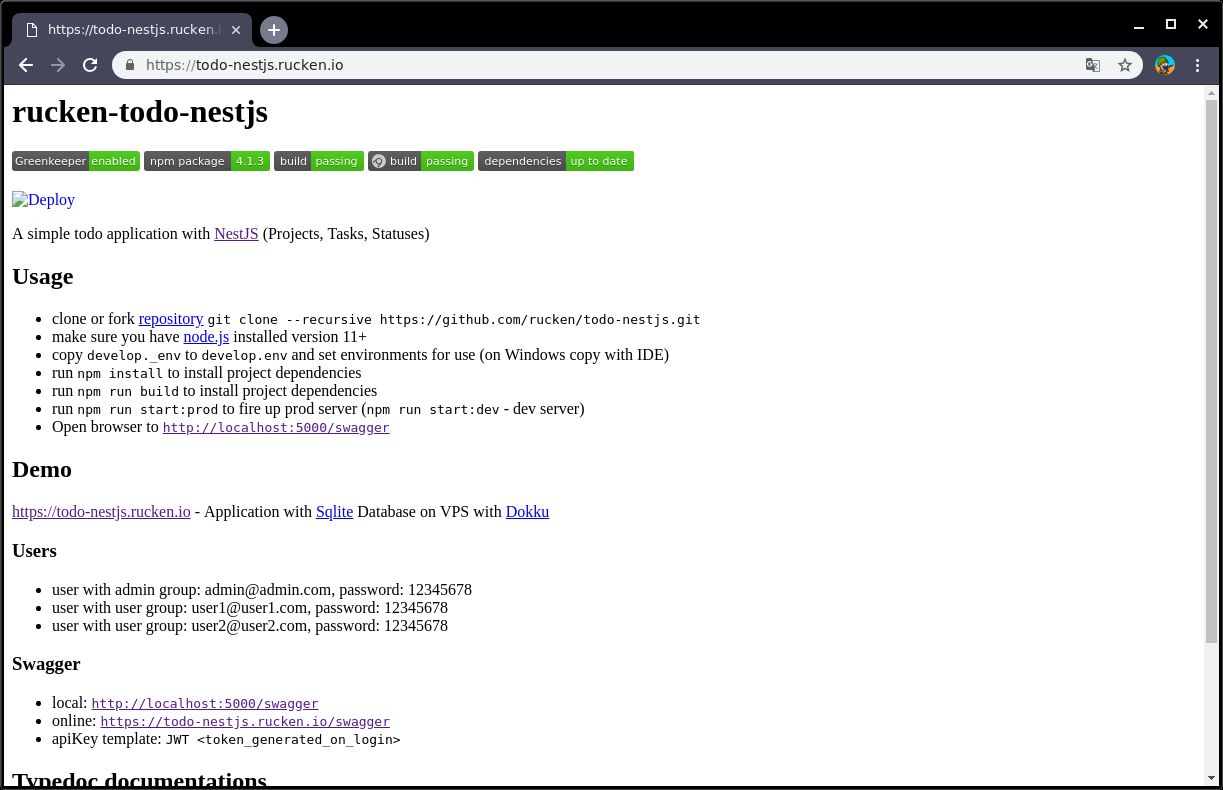Click the Greenkeeper enabled badge
Viewport: 1223px width, 790px height.
75,161
